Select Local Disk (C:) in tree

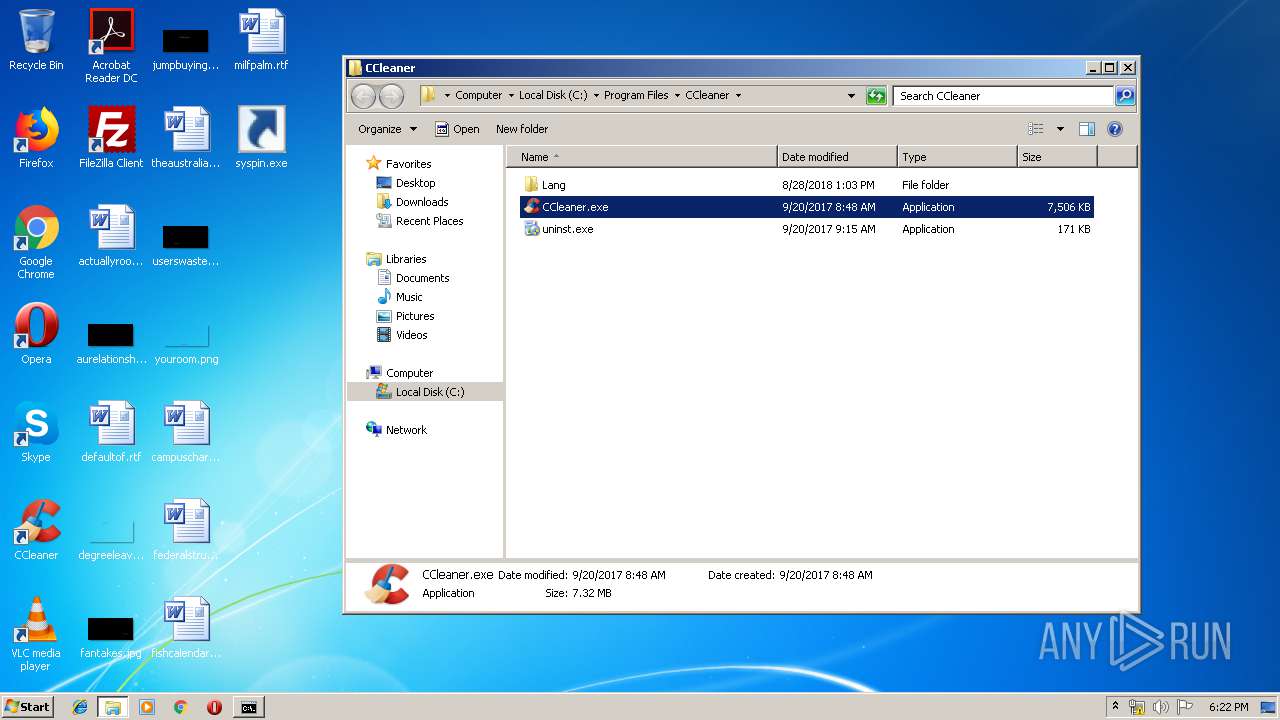click(424, 392)
